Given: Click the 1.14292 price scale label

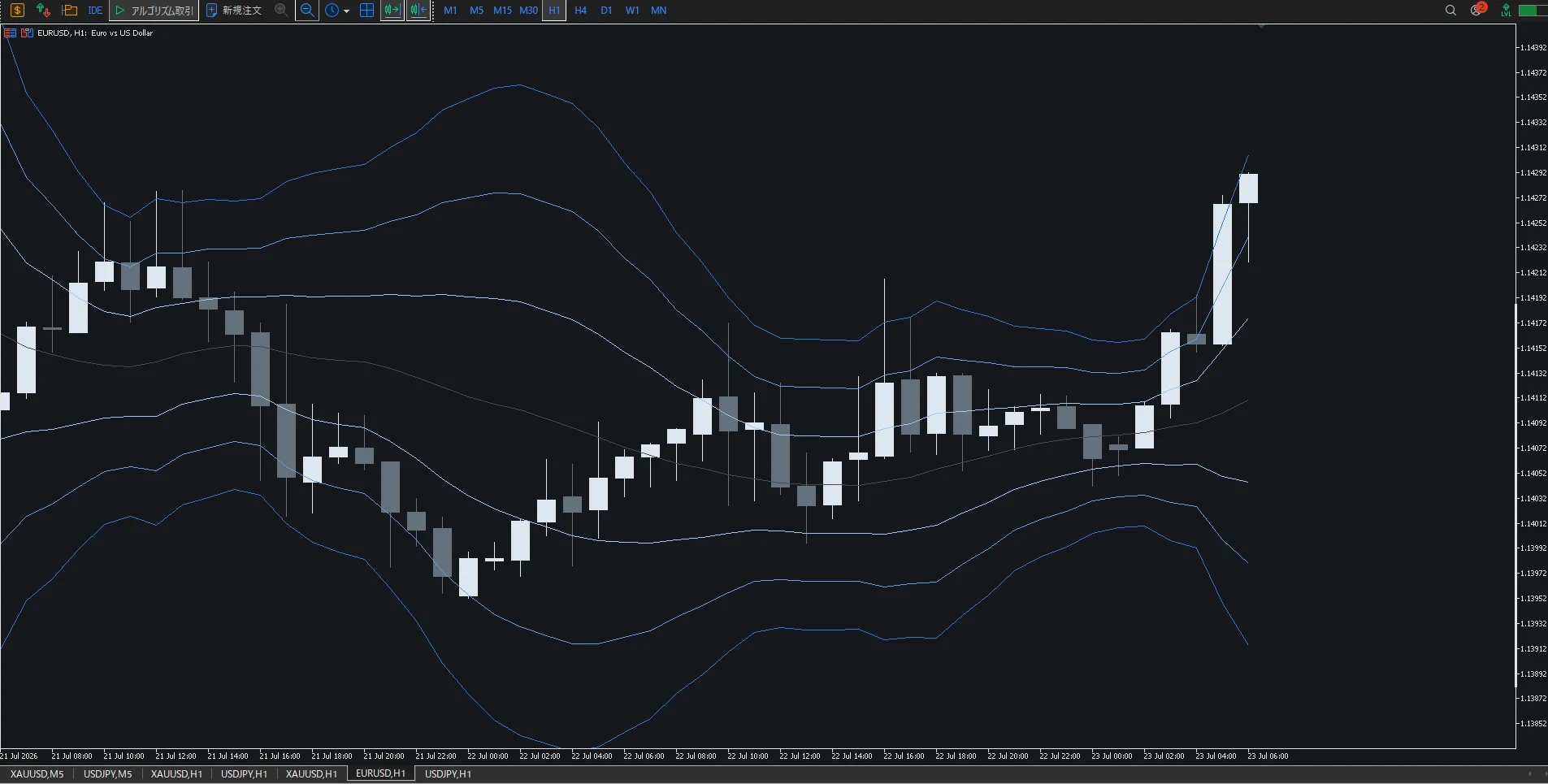Looking at the screenshot, I should [1533, 172].
